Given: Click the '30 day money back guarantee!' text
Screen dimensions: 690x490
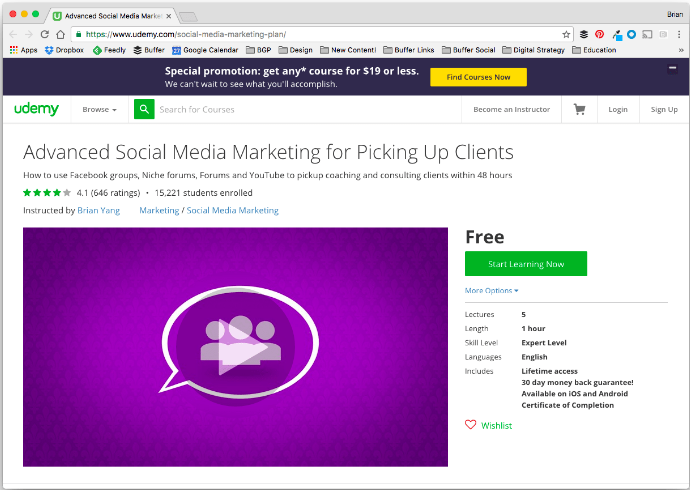Looking at the screenshot, I should point(577,382).
